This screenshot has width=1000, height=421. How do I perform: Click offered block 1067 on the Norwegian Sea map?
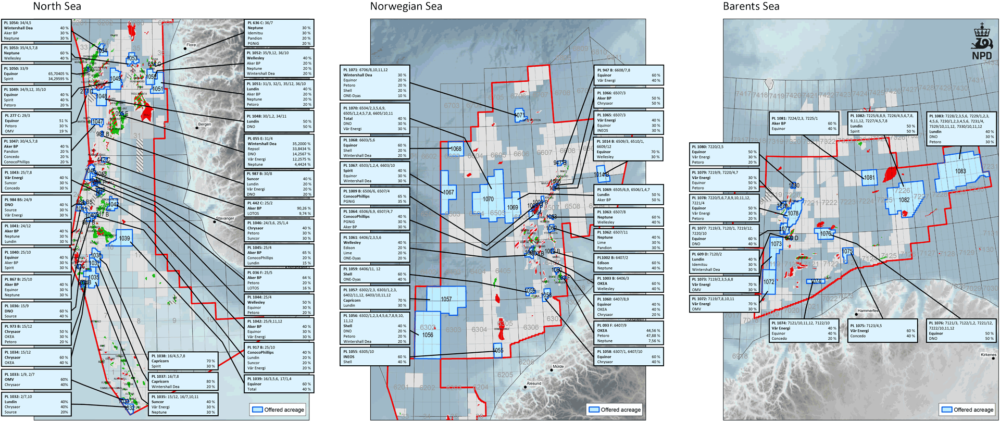pos(450,192)
